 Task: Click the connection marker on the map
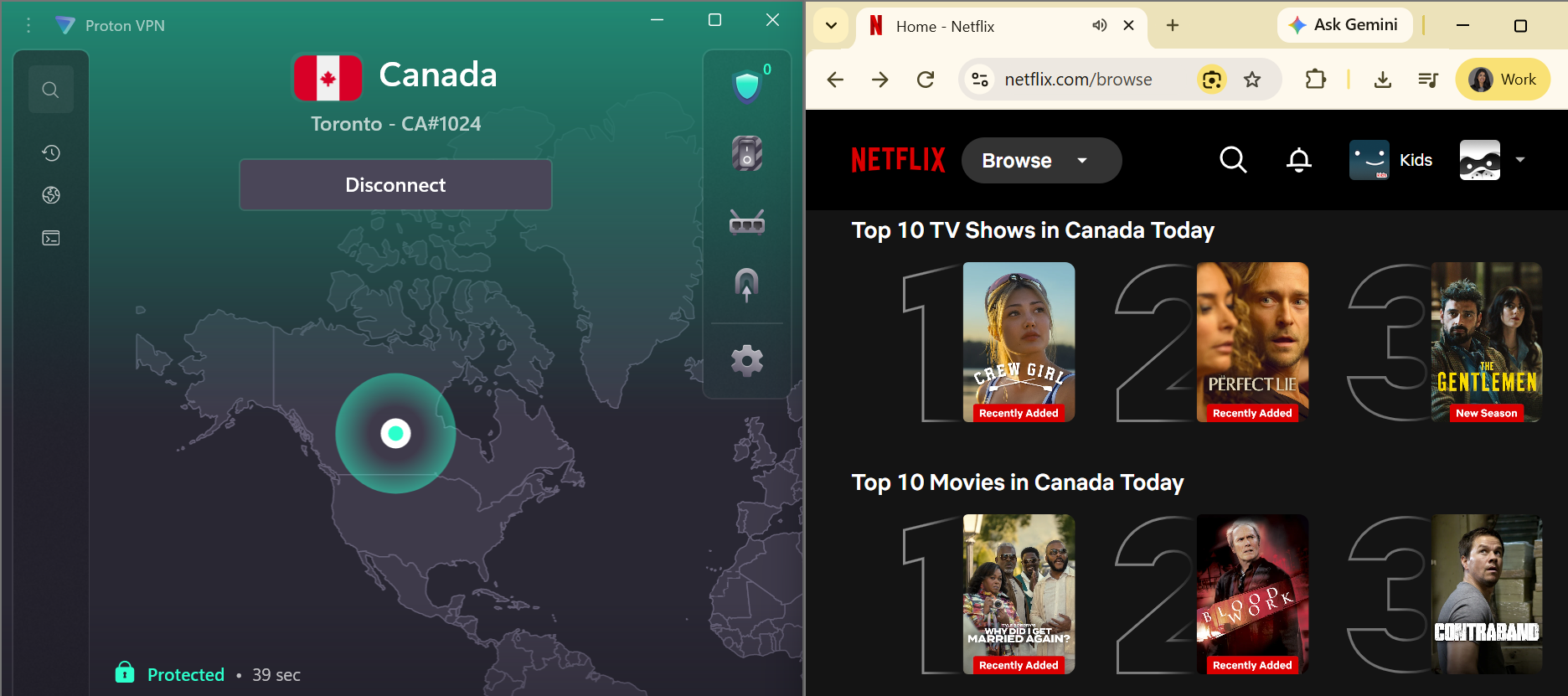tap(395, 433)
